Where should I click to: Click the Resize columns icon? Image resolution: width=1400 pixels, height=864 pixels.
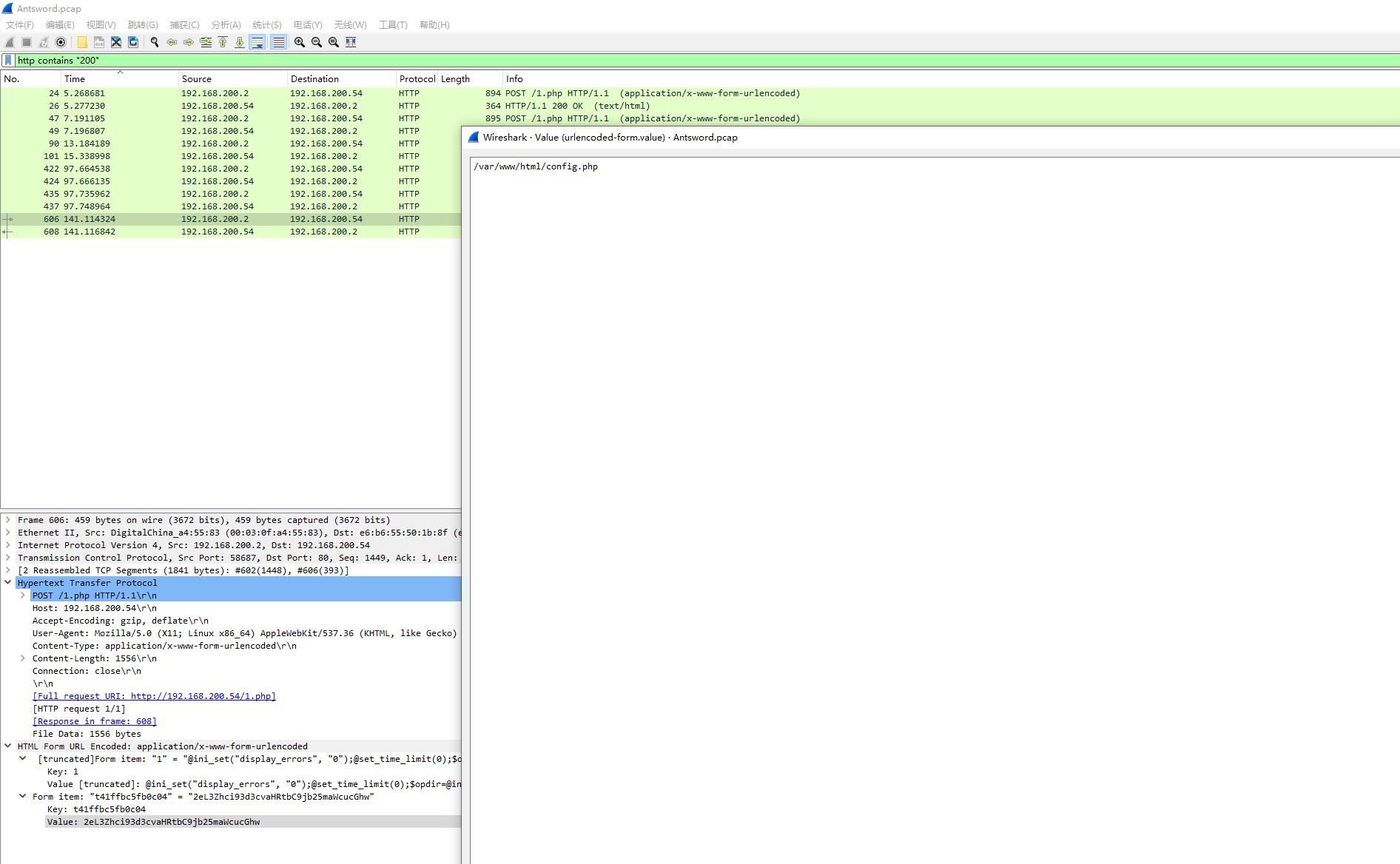tap(351, 42)
